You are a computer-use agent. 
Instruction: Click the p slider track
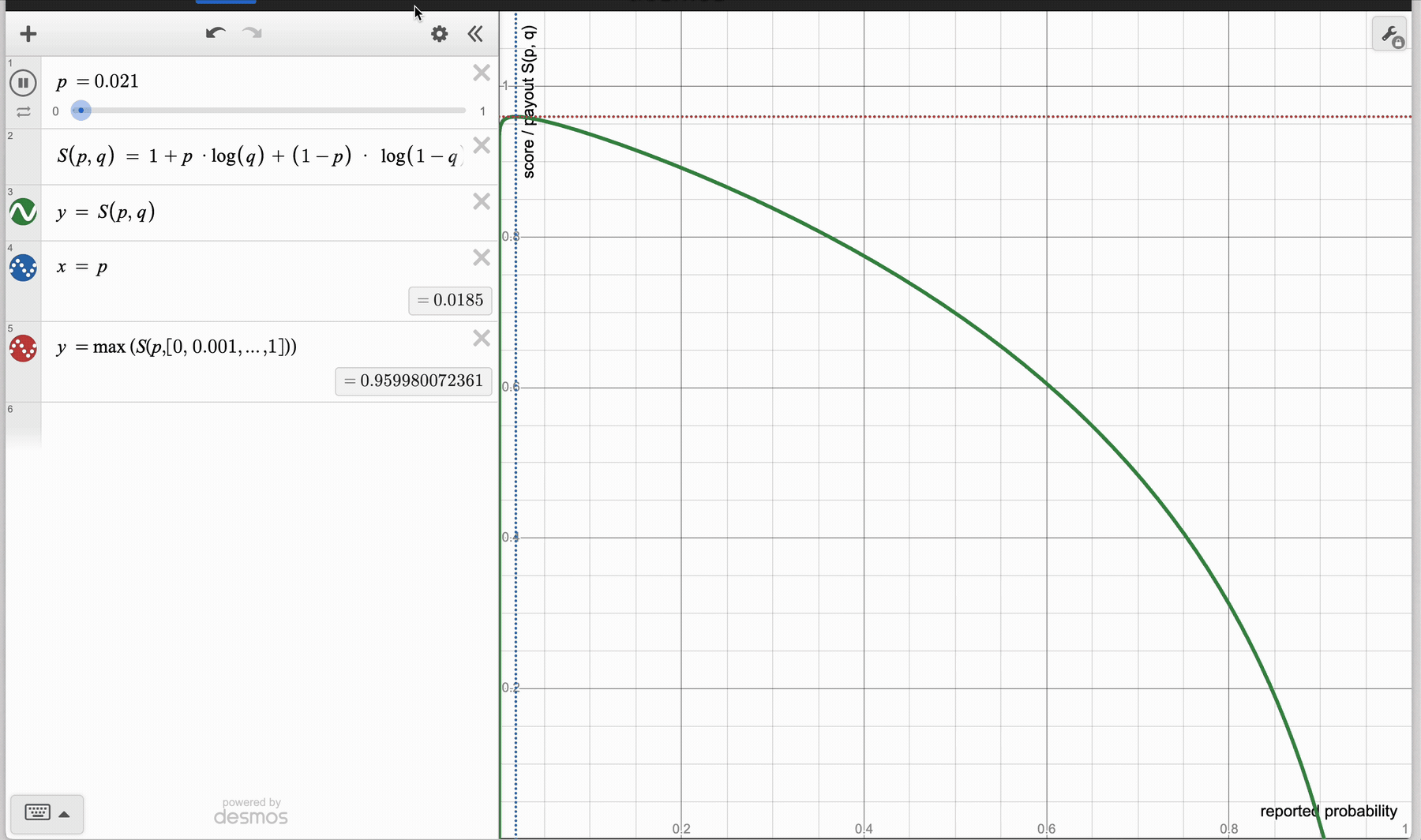[x=268, y=111]
